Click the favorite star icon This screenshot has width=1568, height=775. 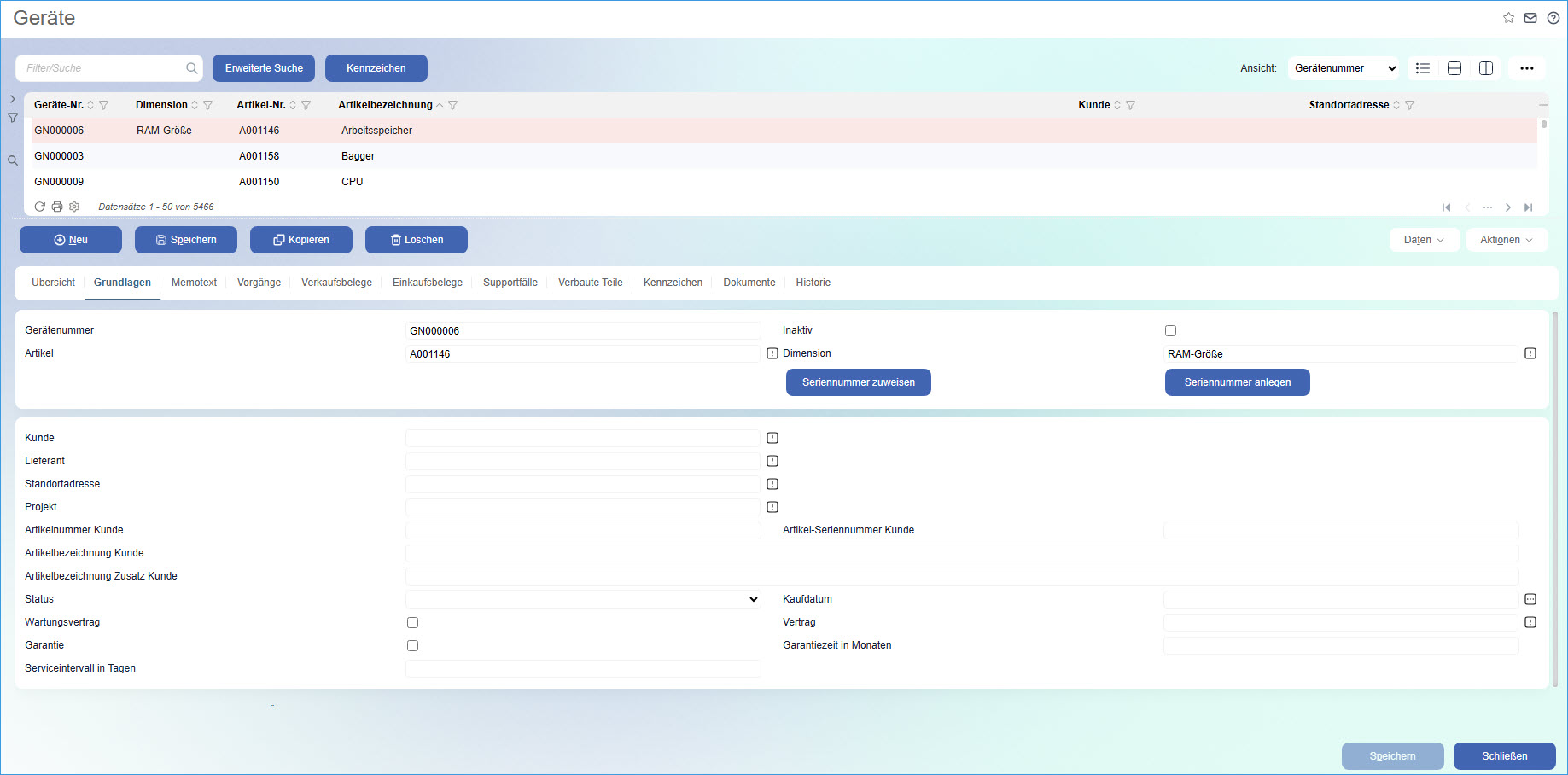(x=1508, y=18)
